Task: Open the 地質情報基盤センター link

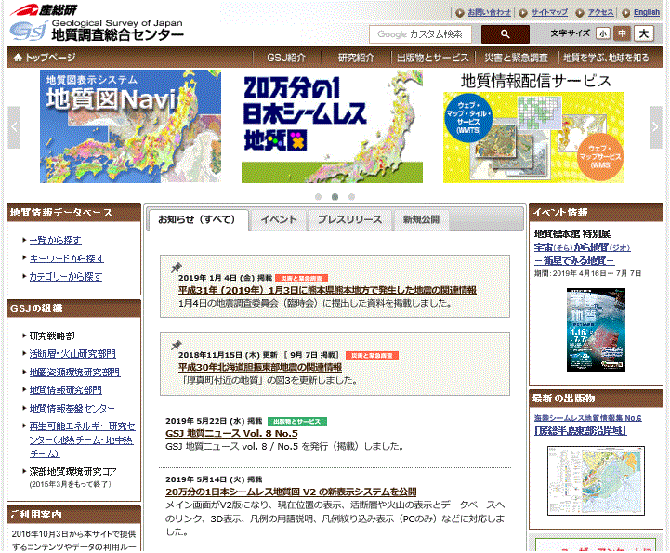Action: tap(72, 409)
